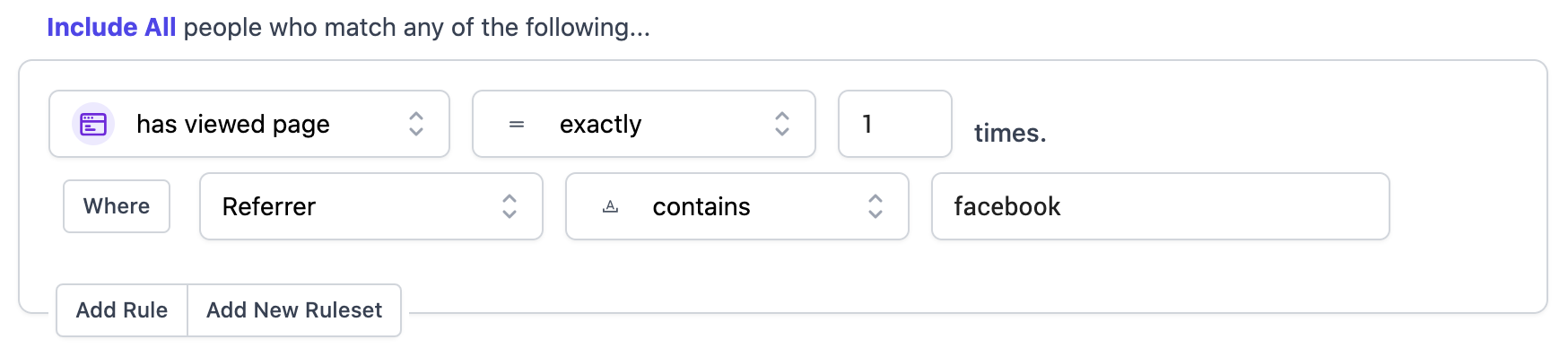Viewport: 1568px width, 348px height.
Task: Click the chevron arrows on the 'contains' selector
Action: 875,206
